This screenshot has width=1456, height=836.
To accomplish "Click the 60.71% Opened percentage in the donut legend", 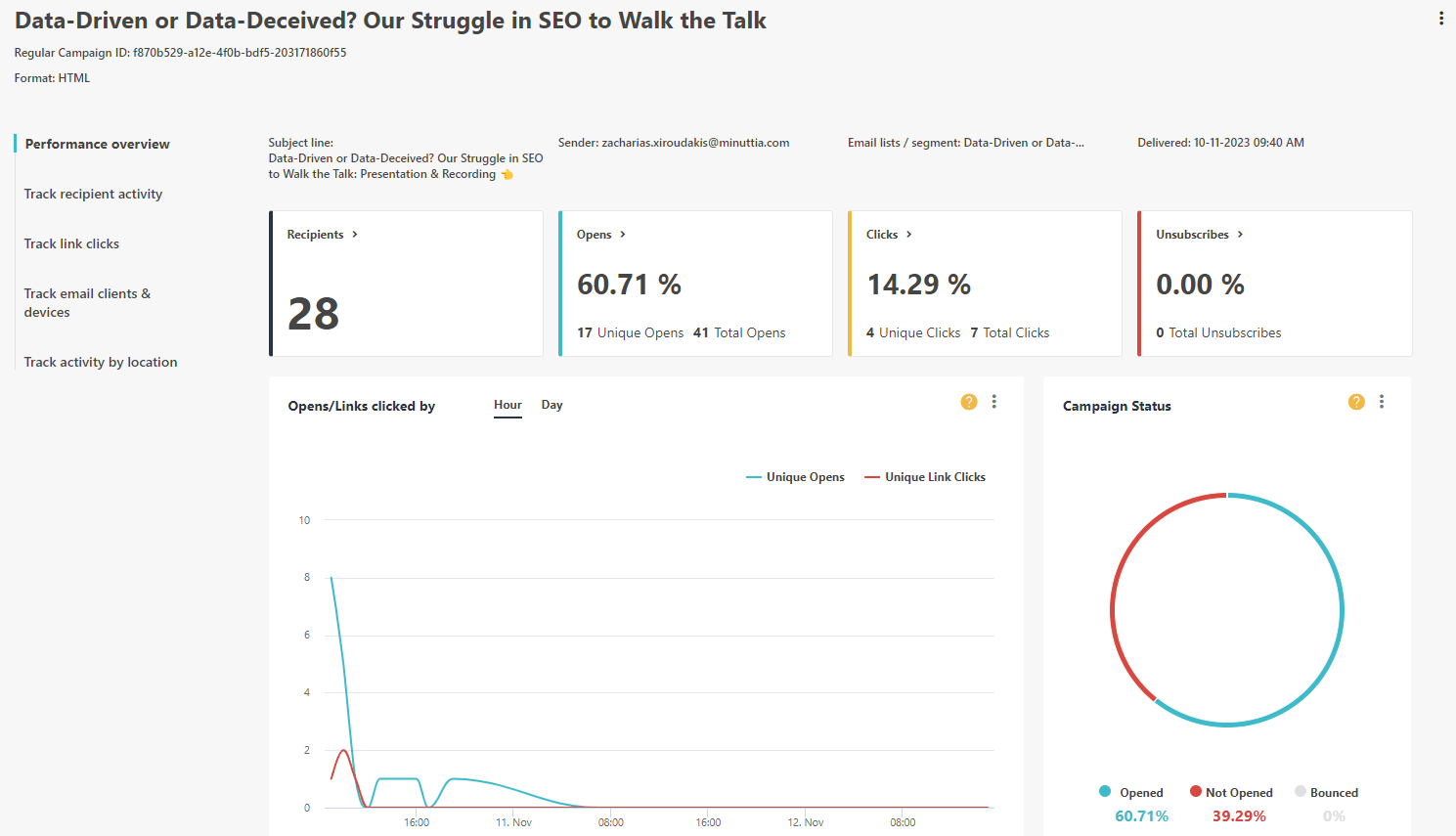I will pyautogui.click(x=1141, y=815).
